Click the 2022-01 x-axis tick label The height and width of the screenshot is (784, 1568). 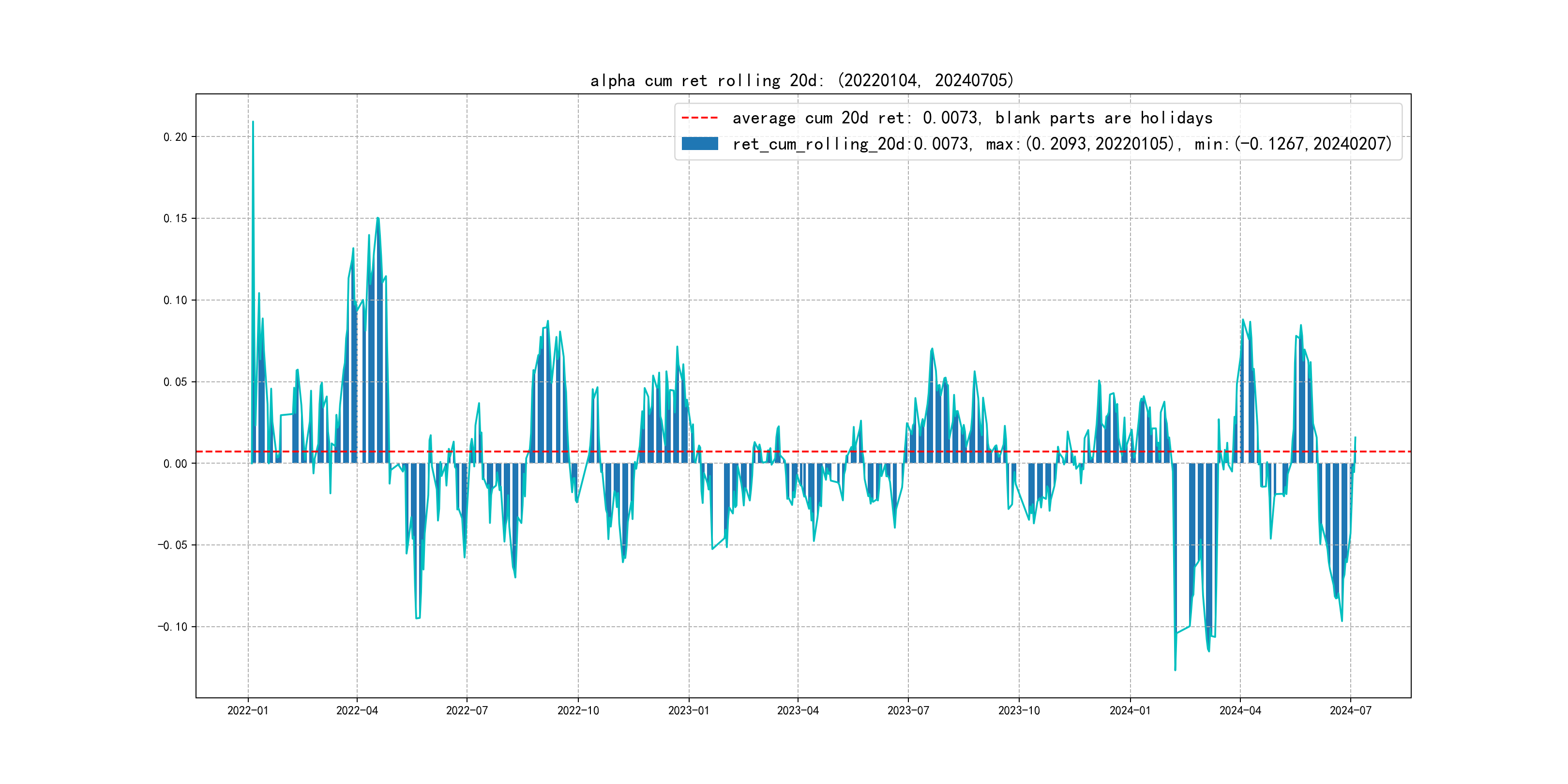248,710
